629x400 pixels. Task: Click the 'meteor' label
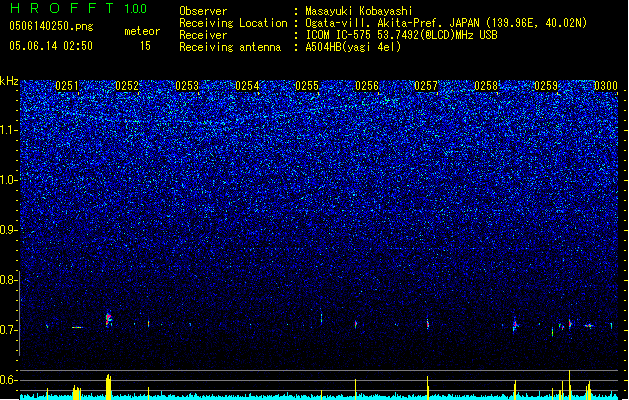[x=142, y=31]
